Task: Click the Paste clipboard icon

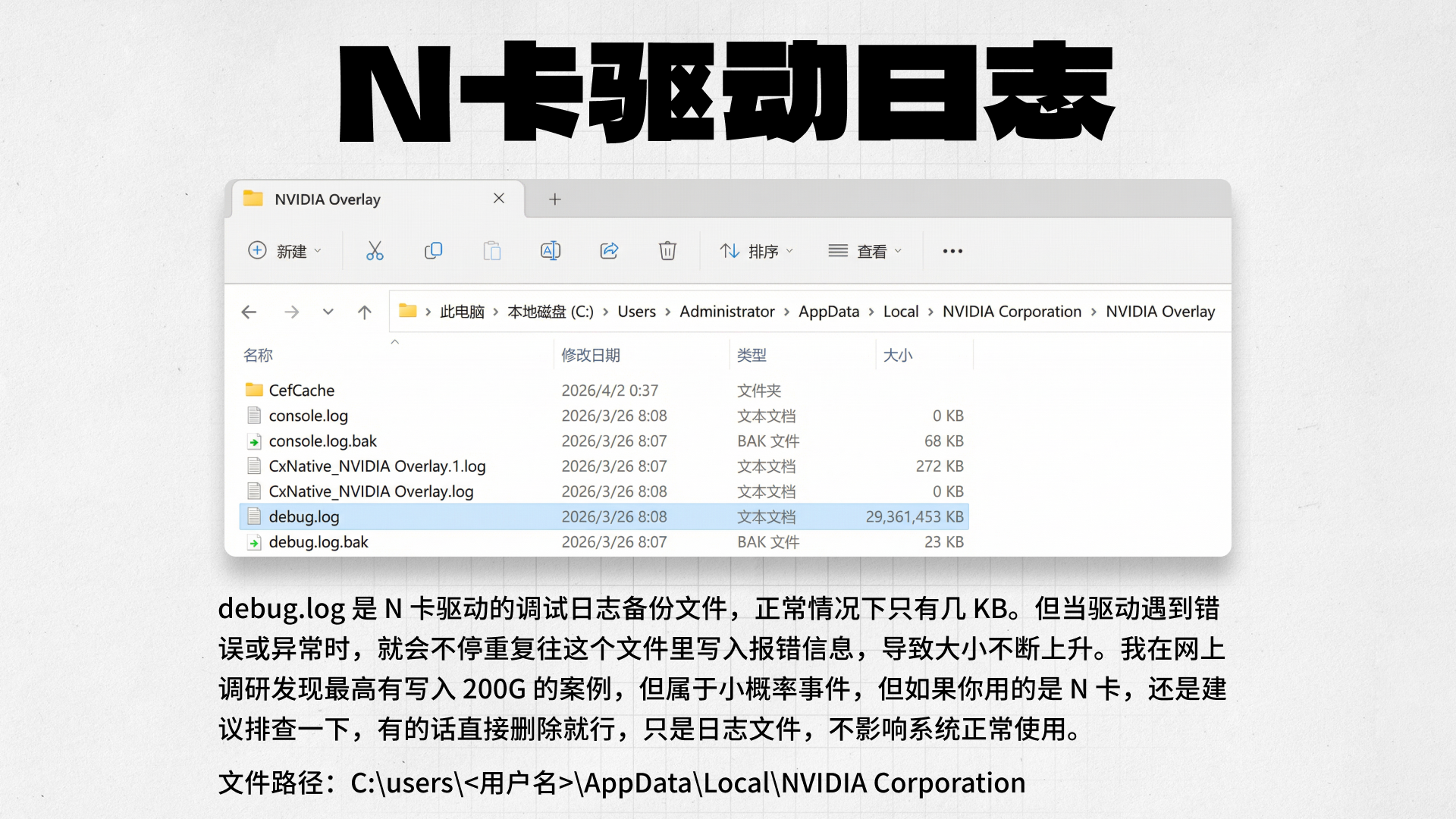Action: pyautogui.click(x=492, y=251)
